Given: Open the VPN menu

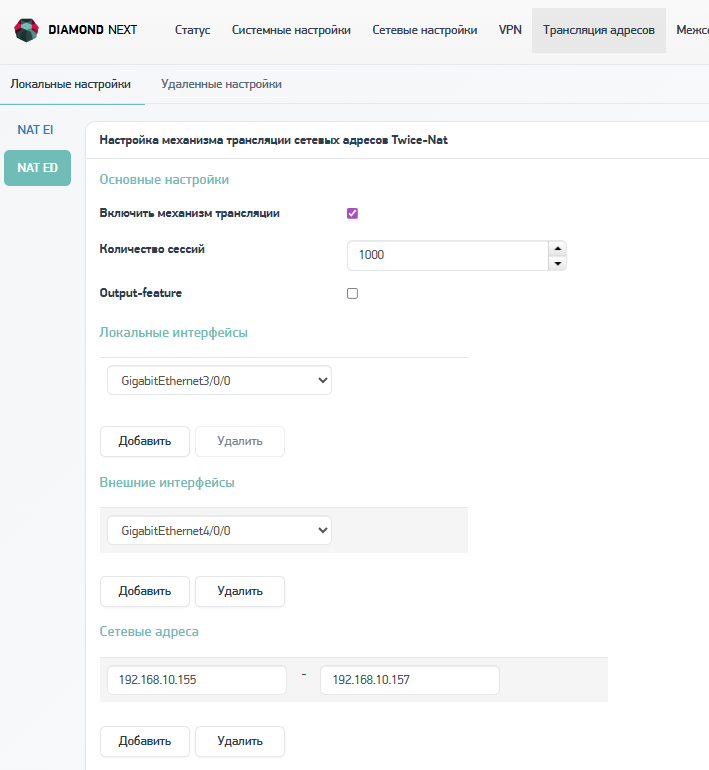Looking at the screenshot, I should click(510, 30).
